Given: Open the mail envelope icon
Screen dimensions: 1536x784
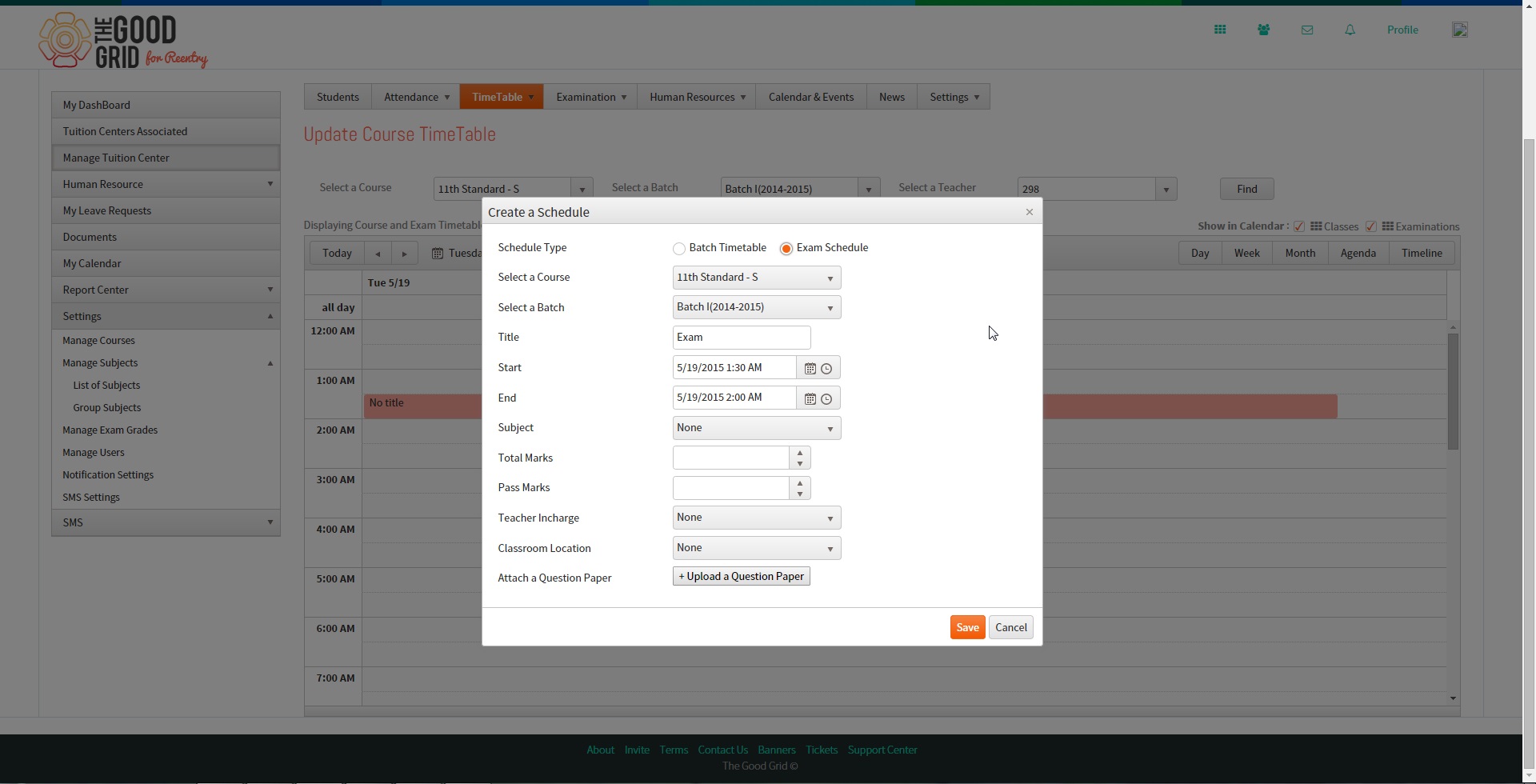Looking at the screenshot, I should click(1307, 30).
